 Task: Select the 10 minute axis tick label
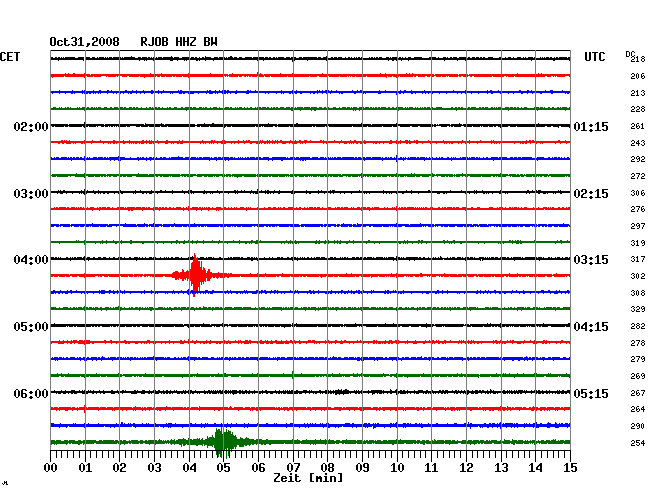397,468
